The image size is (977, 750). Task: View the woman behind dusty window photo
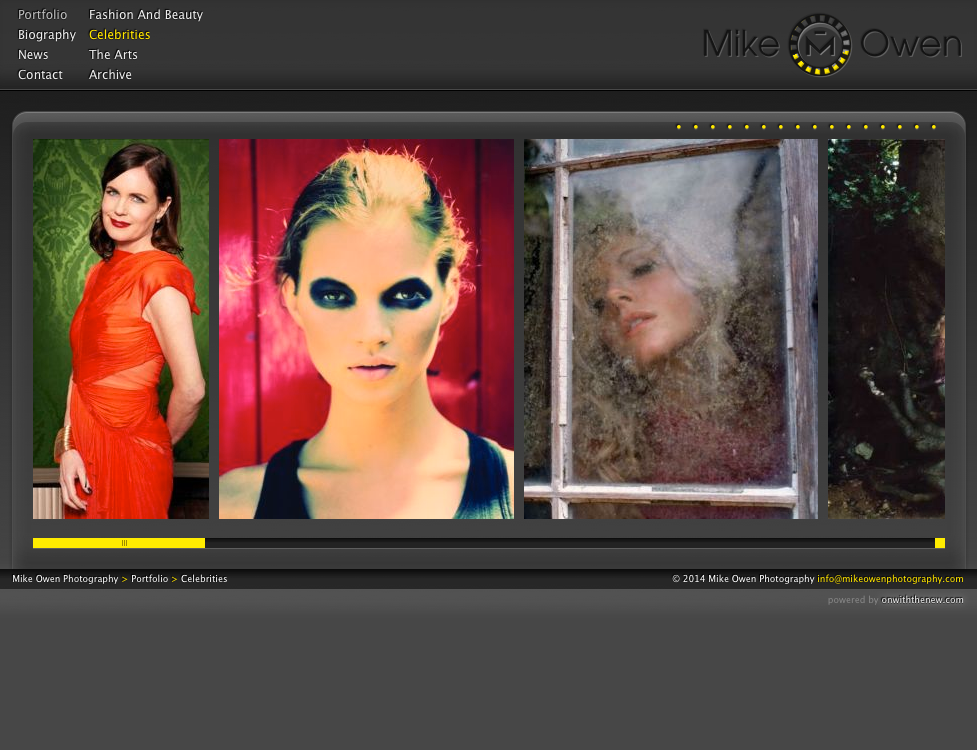(x=670, y=329)
